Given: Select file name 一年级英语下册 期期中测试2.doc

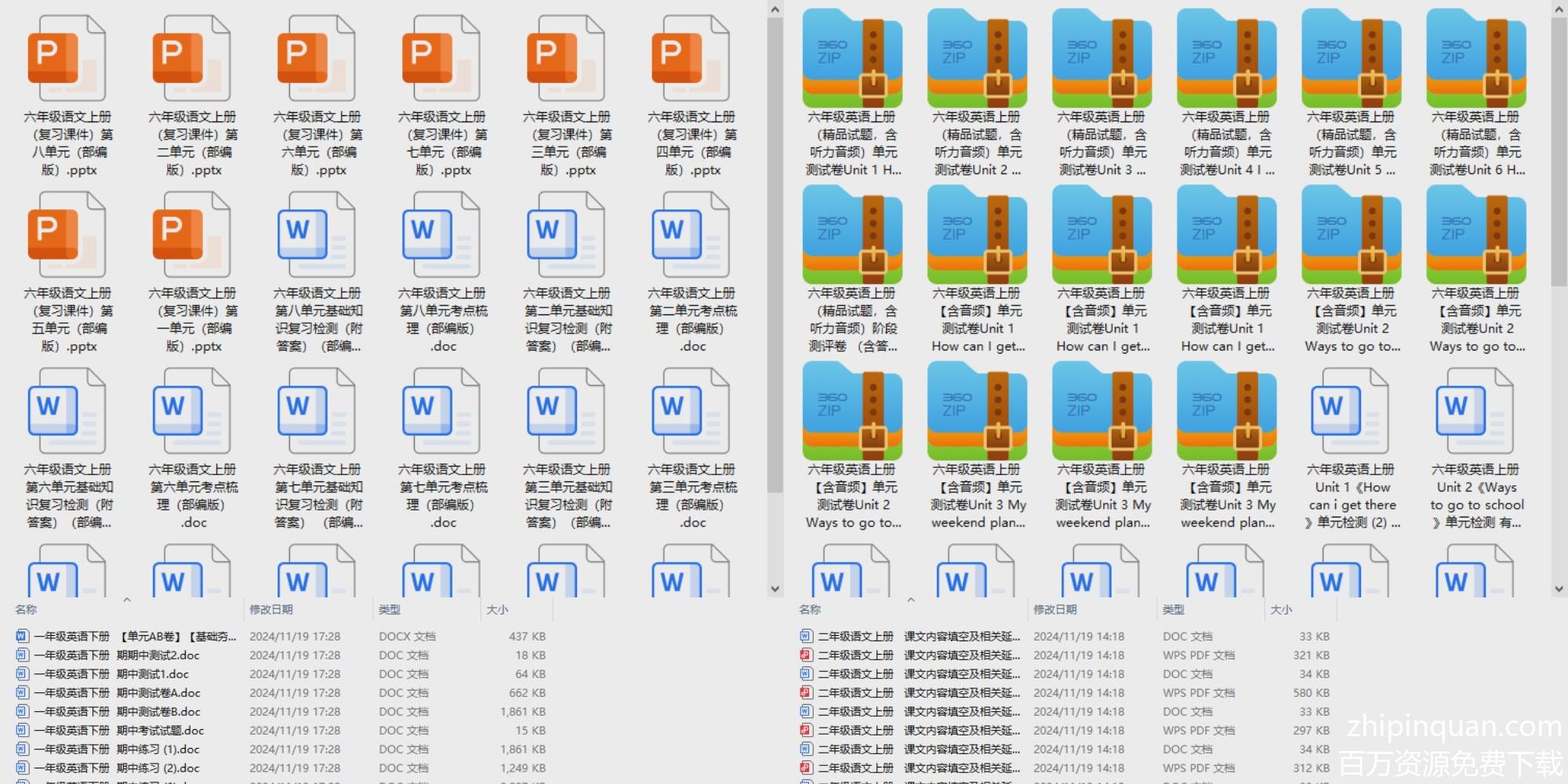Looking at the screenshot, I should point(116,655).
